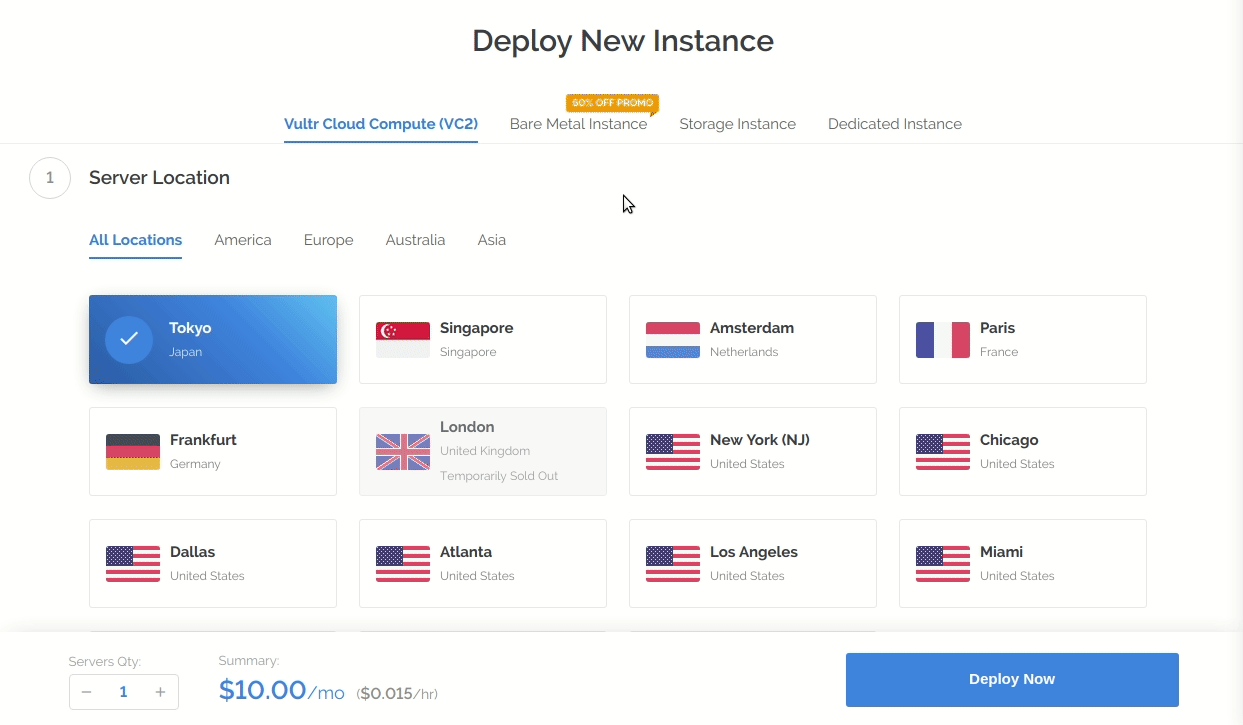Click the Deploy Now button
The width and height of the screenshot is (1243, 725).
[1012, 680]
